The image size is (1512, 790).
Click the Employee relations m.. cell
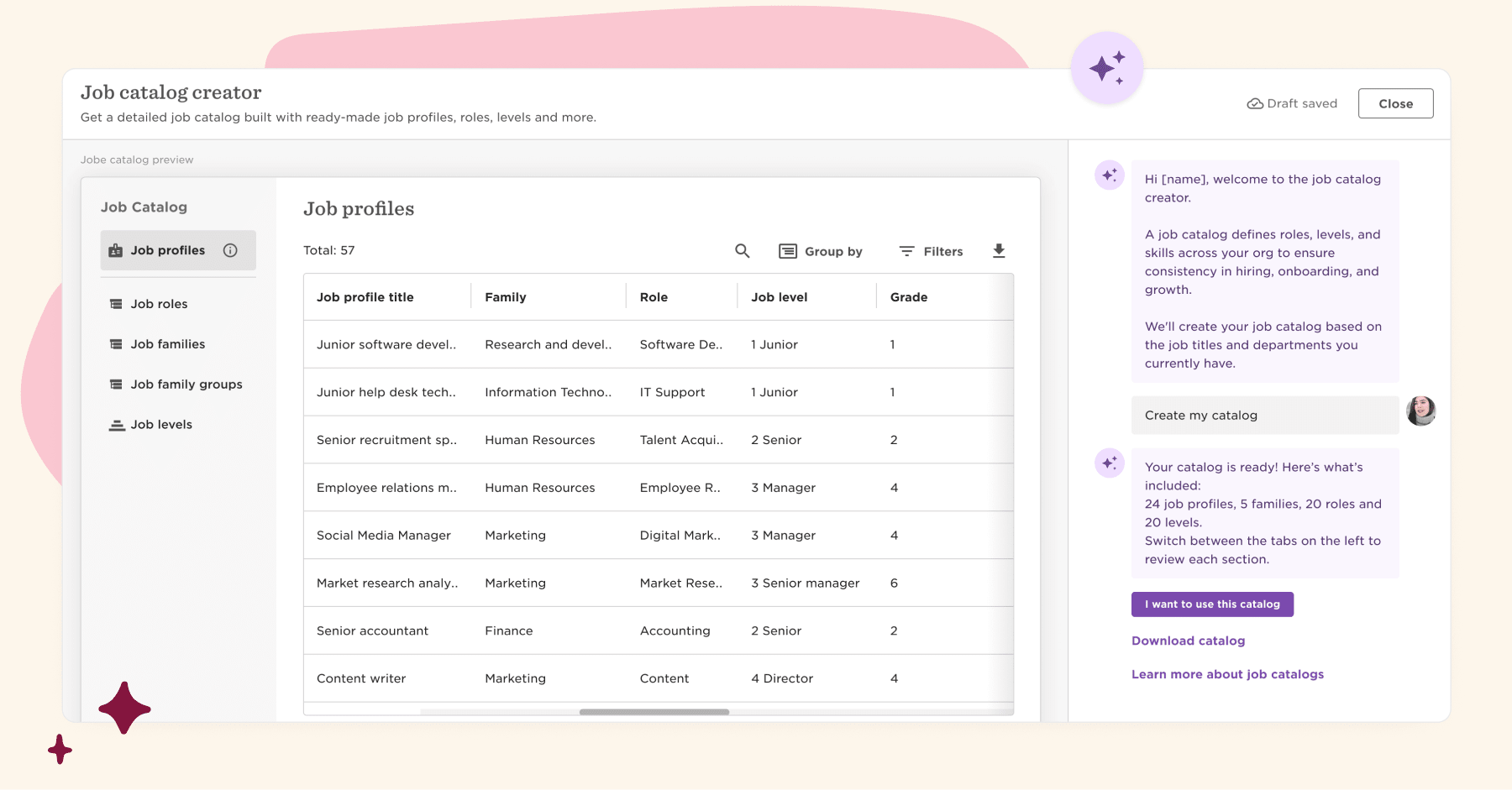386,488
